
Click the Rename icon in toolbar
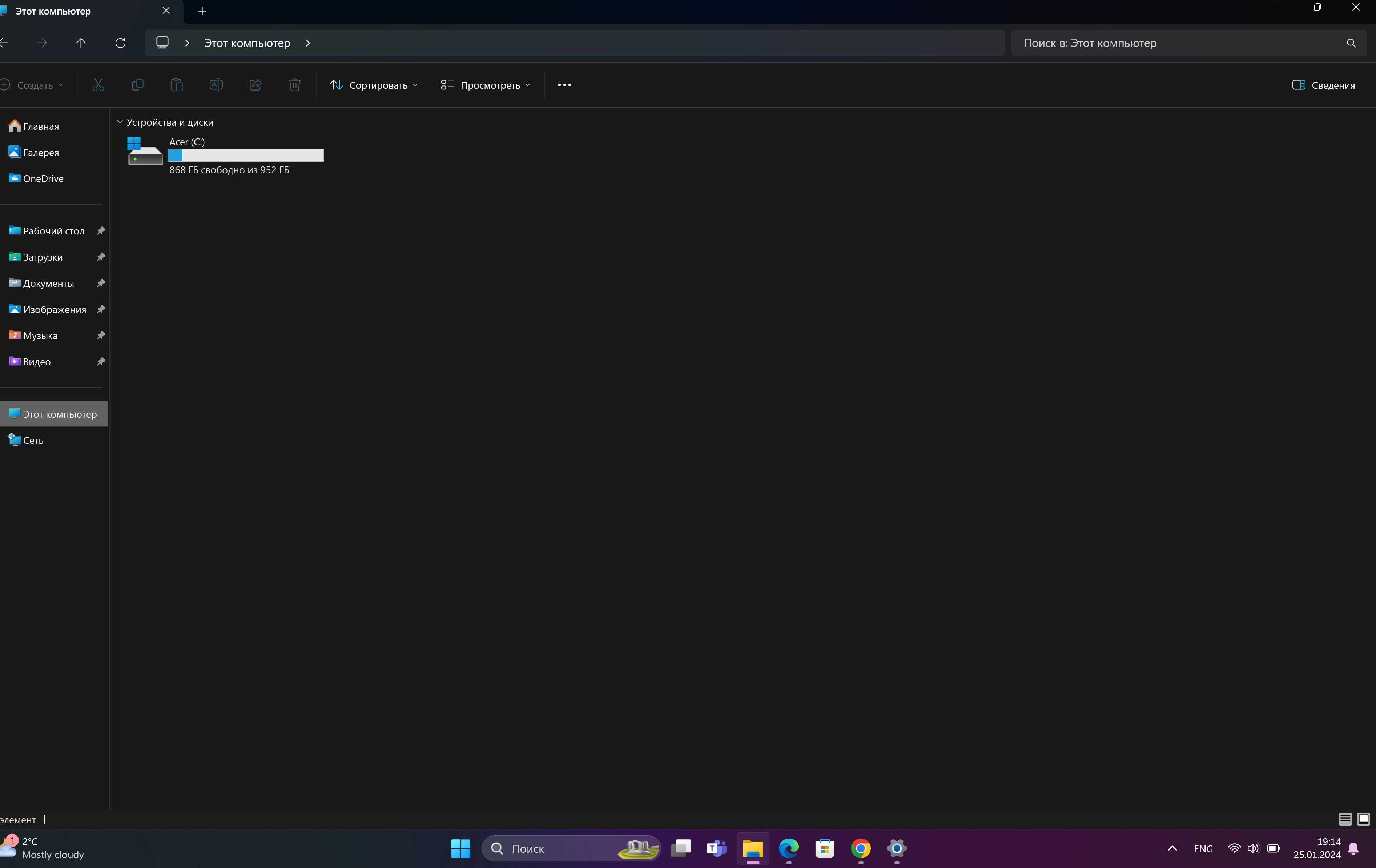point(216,85)
